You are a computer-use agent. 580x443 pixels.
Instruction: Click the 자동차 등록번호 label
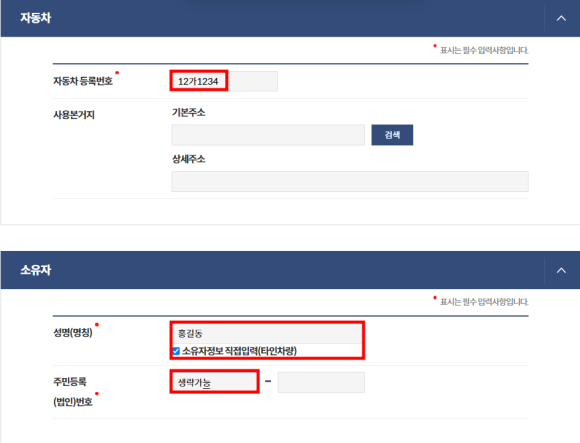[83, 81]
